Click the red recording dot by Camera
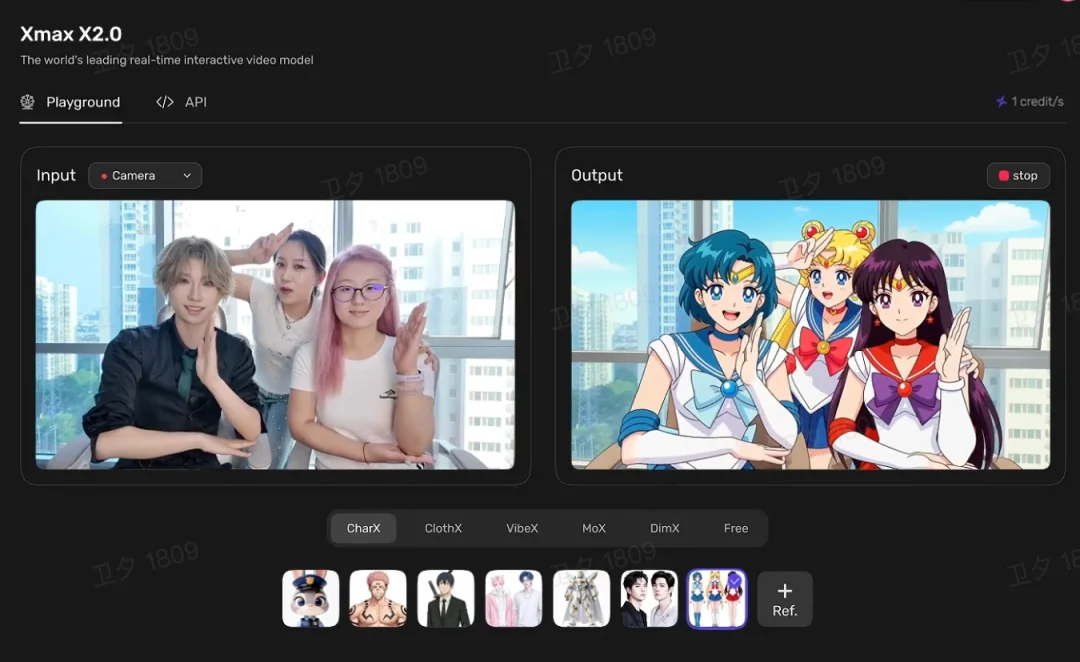This screenshot has height=662, width=1080. click(x=104, y=176)
